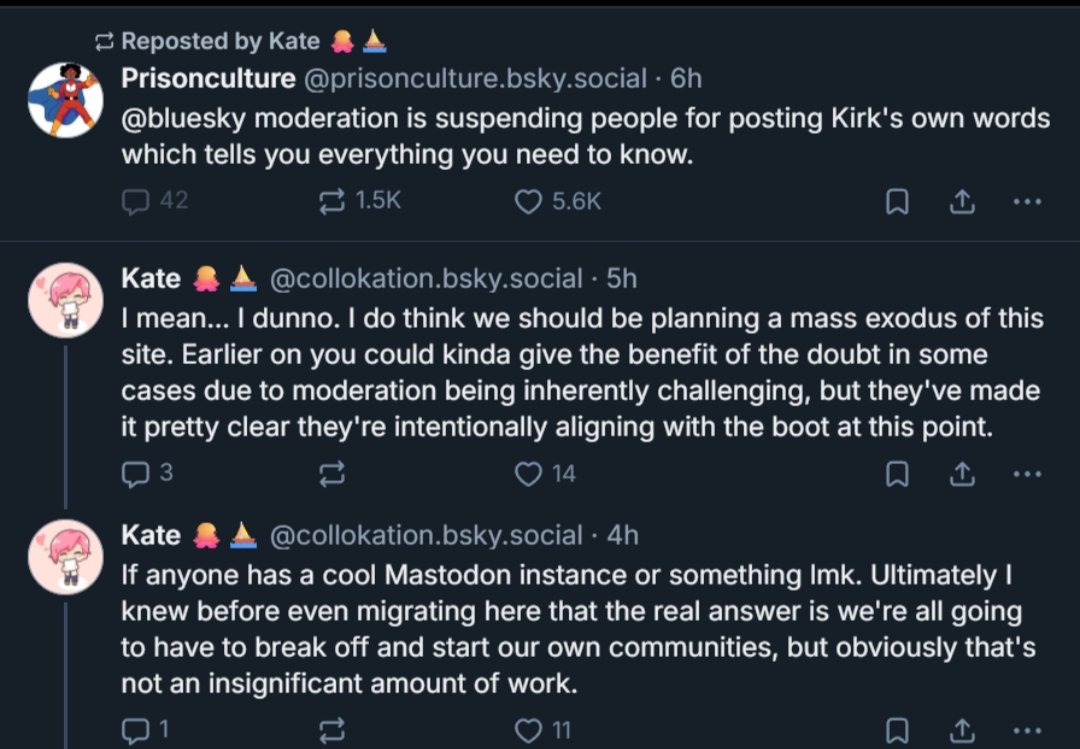Repost Prisonculture's post with 1.5K reposts
Screen dimensions: 1080x749
(331, 201)
